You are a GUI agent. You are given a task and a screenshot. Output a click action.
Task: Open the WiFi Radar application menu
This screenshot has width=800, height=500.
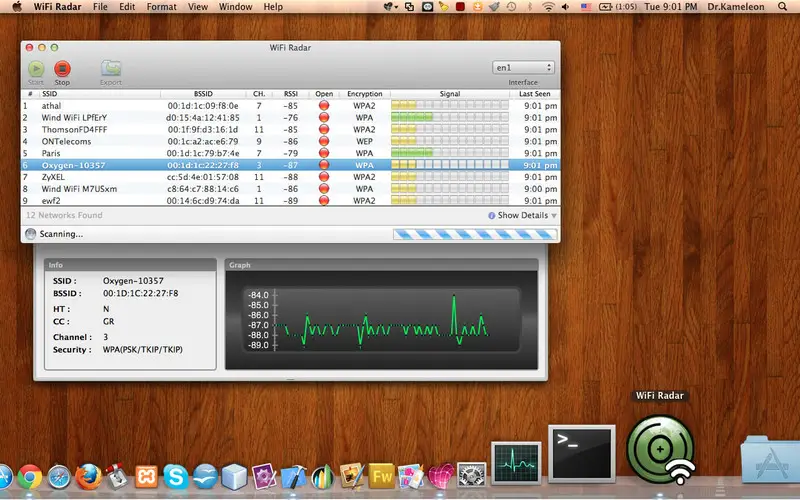57,7
